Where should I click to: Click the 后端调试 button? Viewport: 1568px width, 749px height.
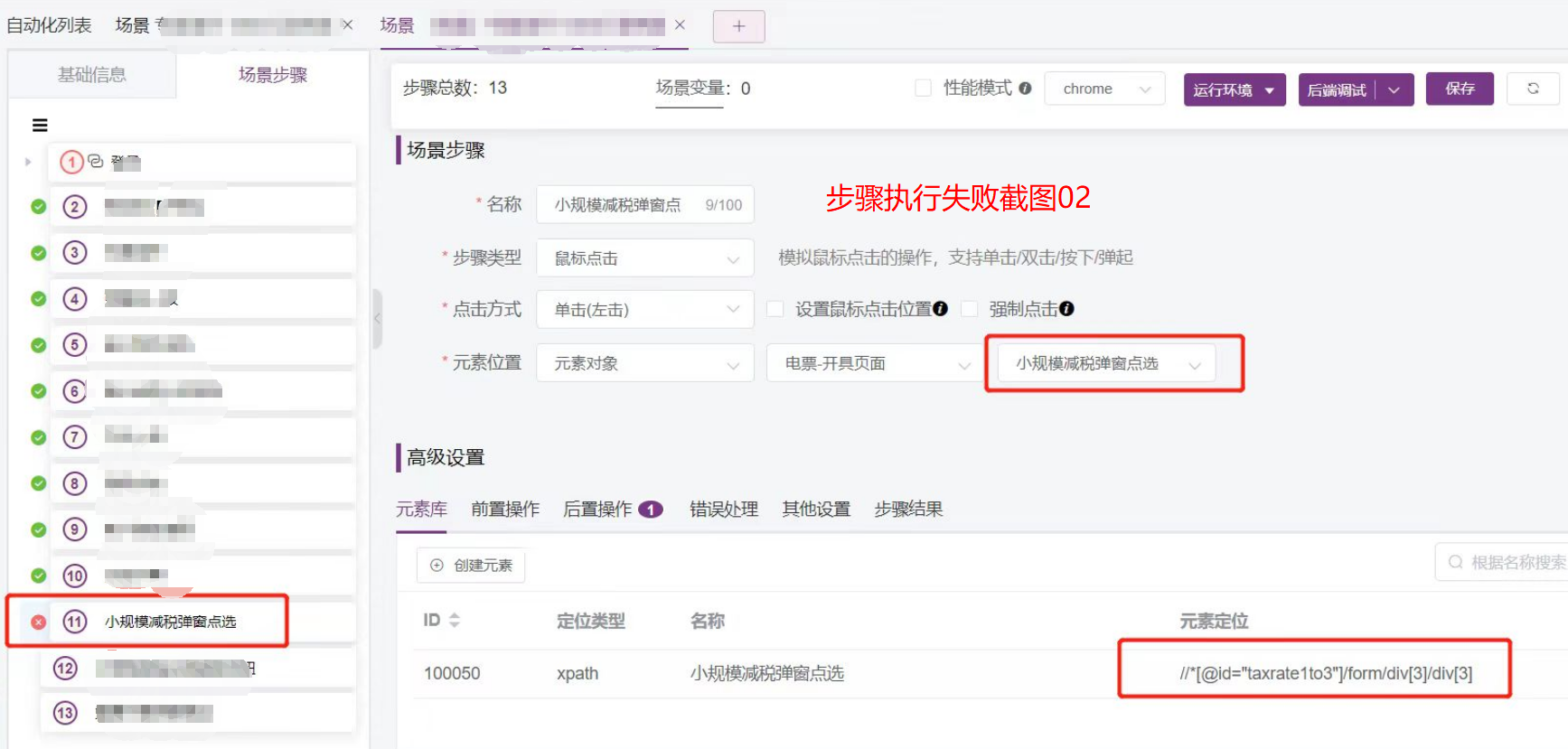(x=1338, y=89)
